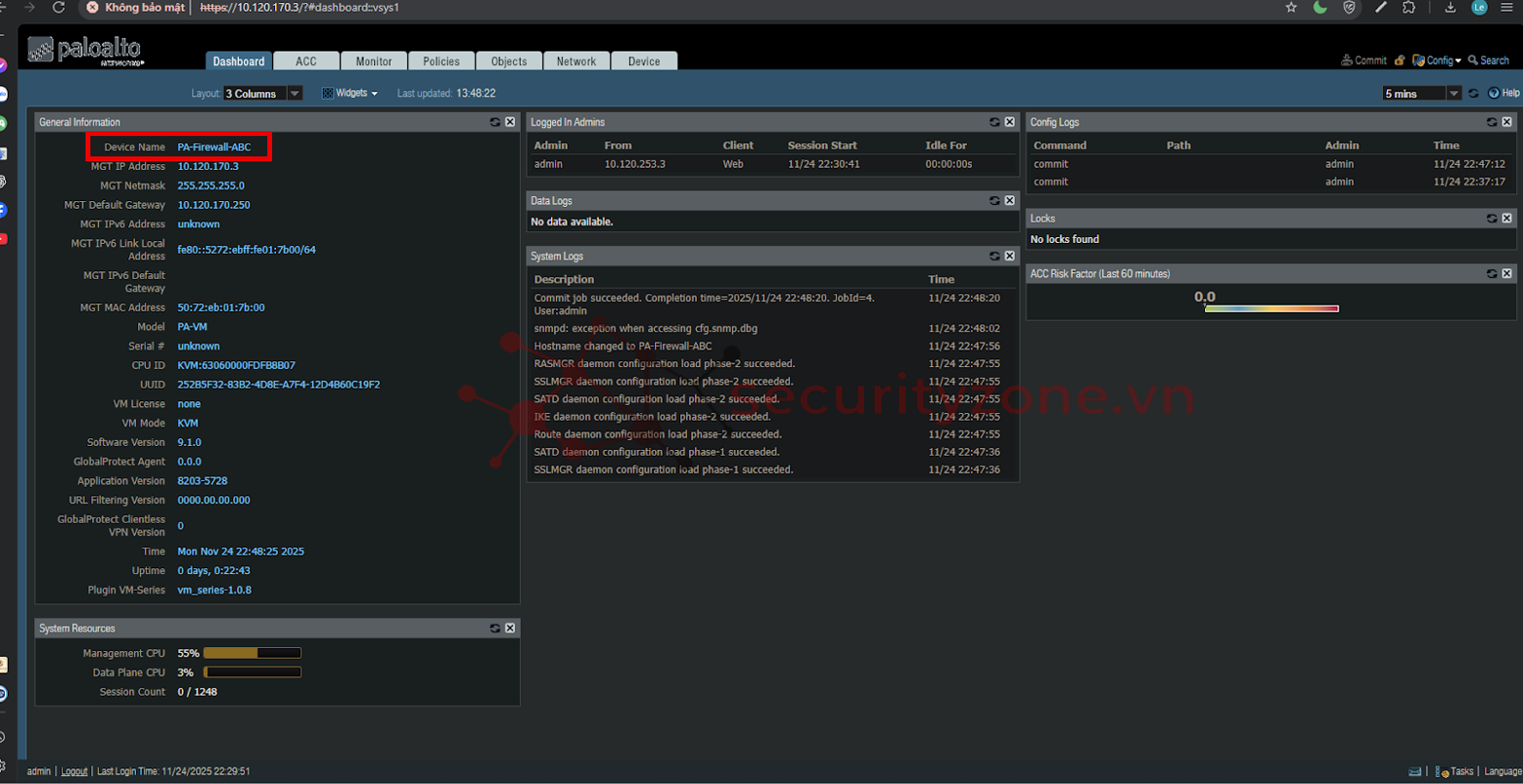Expand the Widgets dropdown menu
Viewport: 1523px width, 784px height.
point(350,93)
